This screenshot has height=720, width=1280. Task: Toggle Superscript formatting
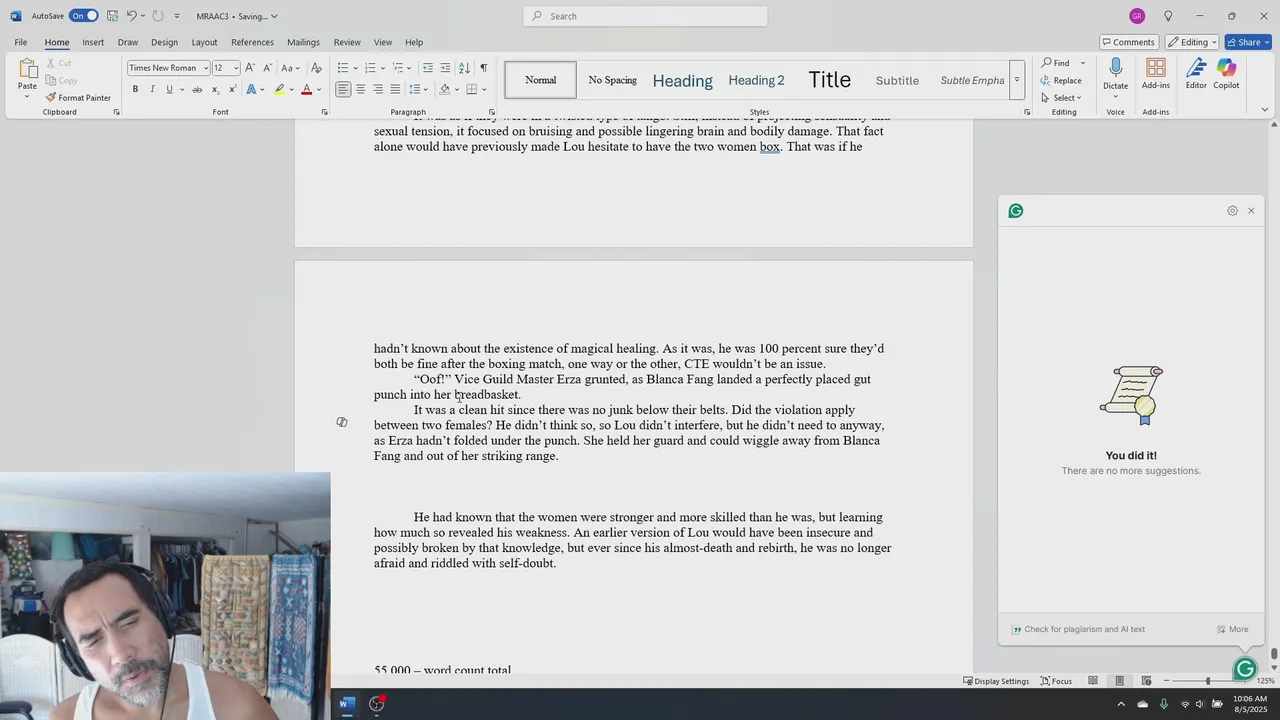tap(232, 90)
